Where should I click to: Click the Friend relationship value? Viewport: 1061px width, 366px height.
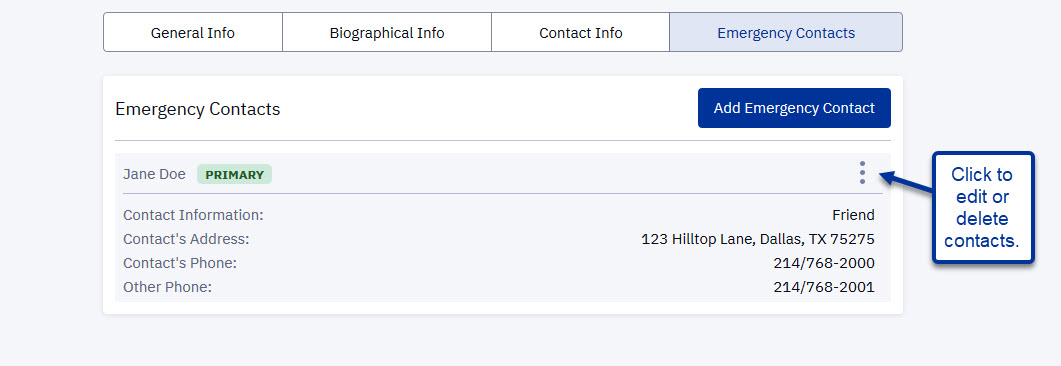pos(853,215)
